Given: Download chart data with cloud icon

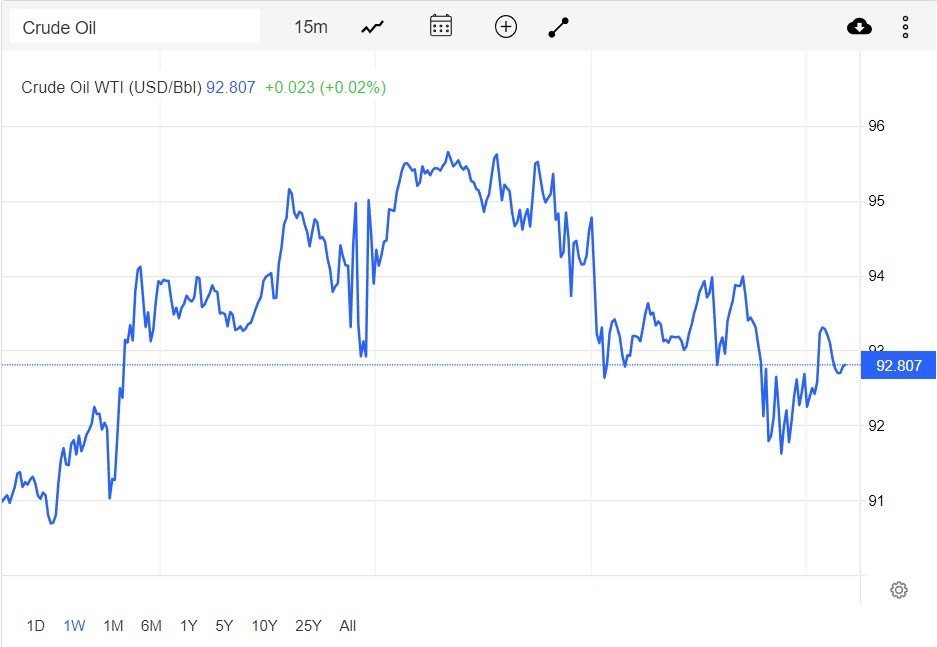Looking at the screenshot, I should (x=859, y=27).
